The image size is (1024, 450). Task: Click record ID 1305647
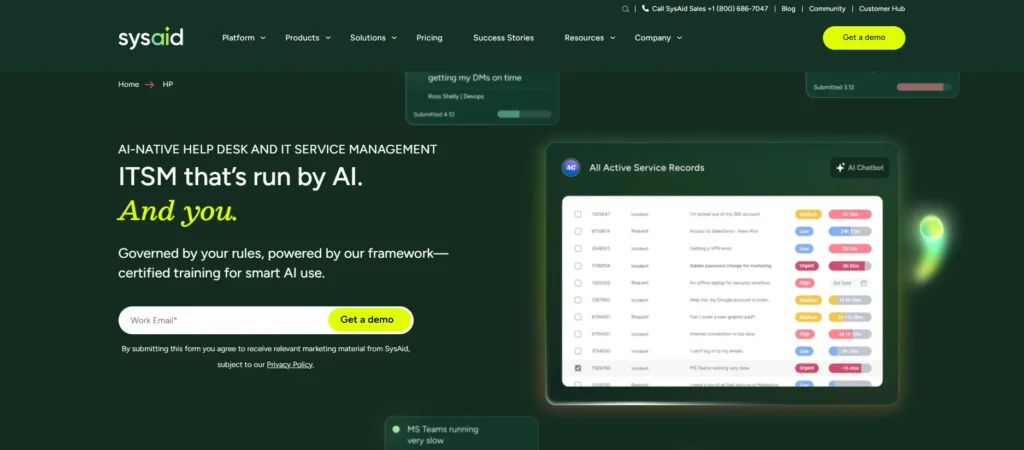[x=601, y=214]
